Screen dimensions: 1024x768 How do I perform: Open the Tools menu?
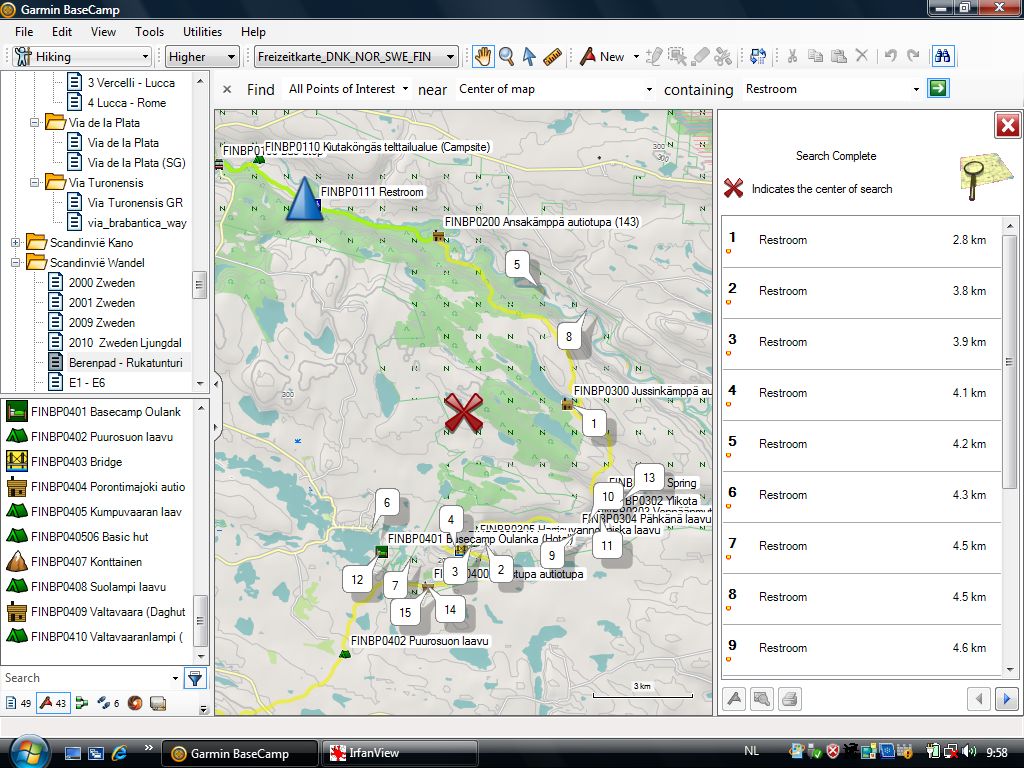(x=149, y=32)
